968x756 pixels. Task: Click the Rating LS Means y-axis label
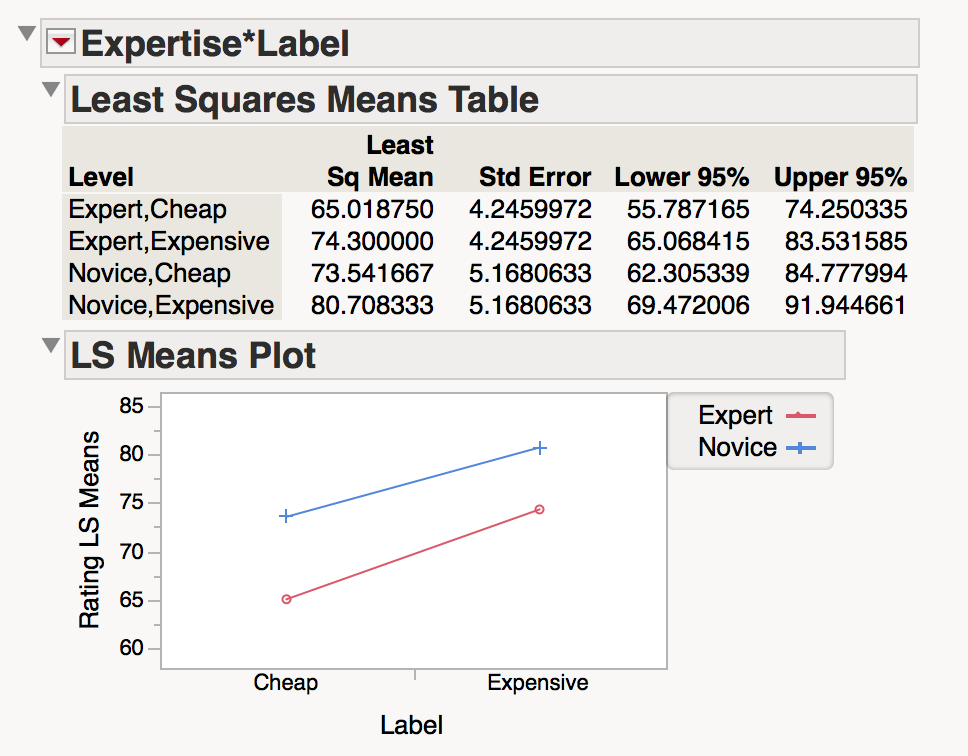click(x=90, y=530)
